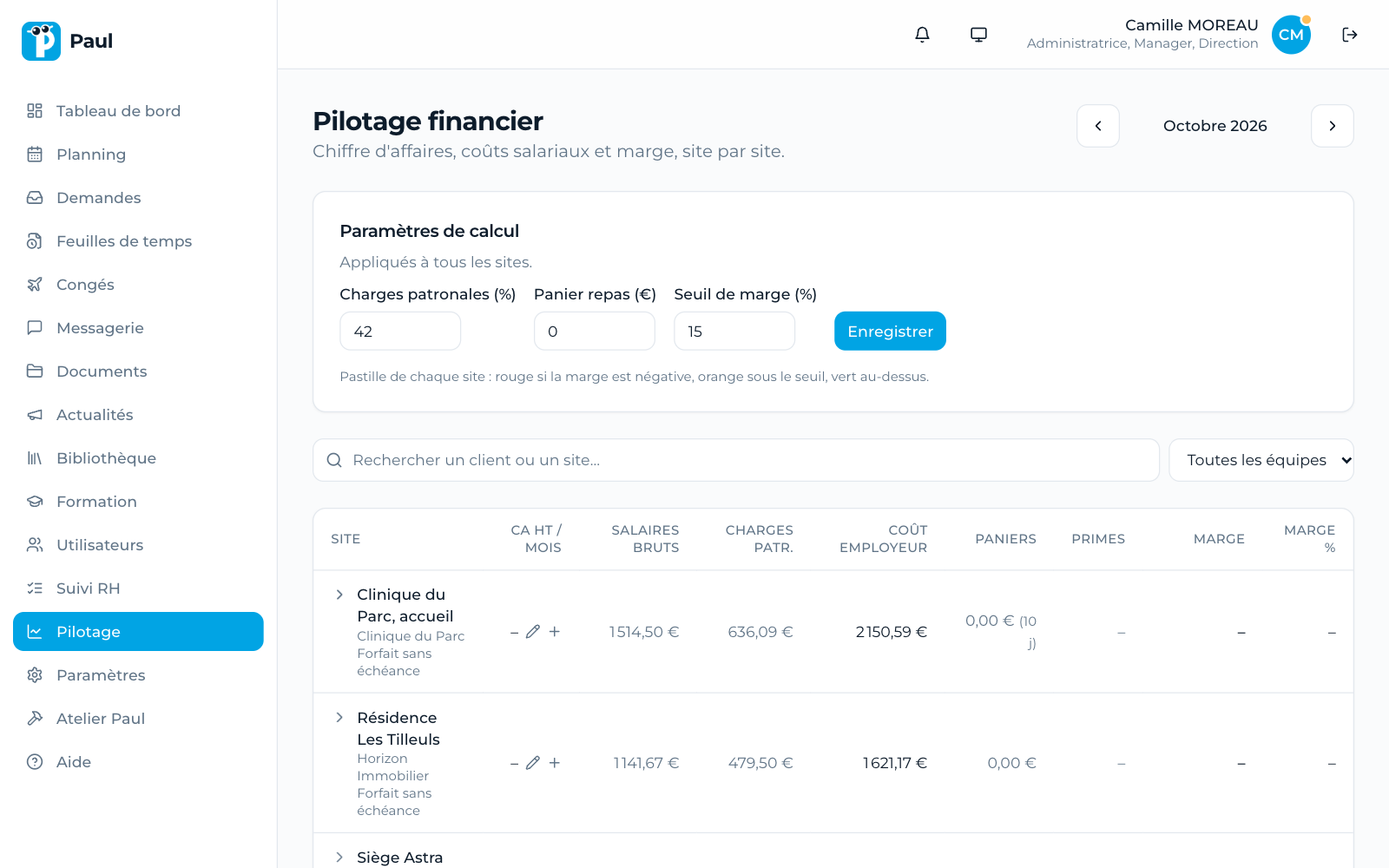The width and height of the screenshot is (1389, 868).
Task: Add CA entry for Clinique du Parc
Action: click(x=555, y=632)
